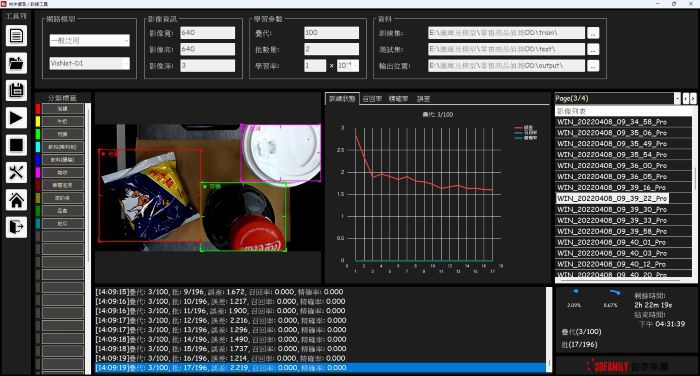Click the magenta bounding box on cup lid

280,153
